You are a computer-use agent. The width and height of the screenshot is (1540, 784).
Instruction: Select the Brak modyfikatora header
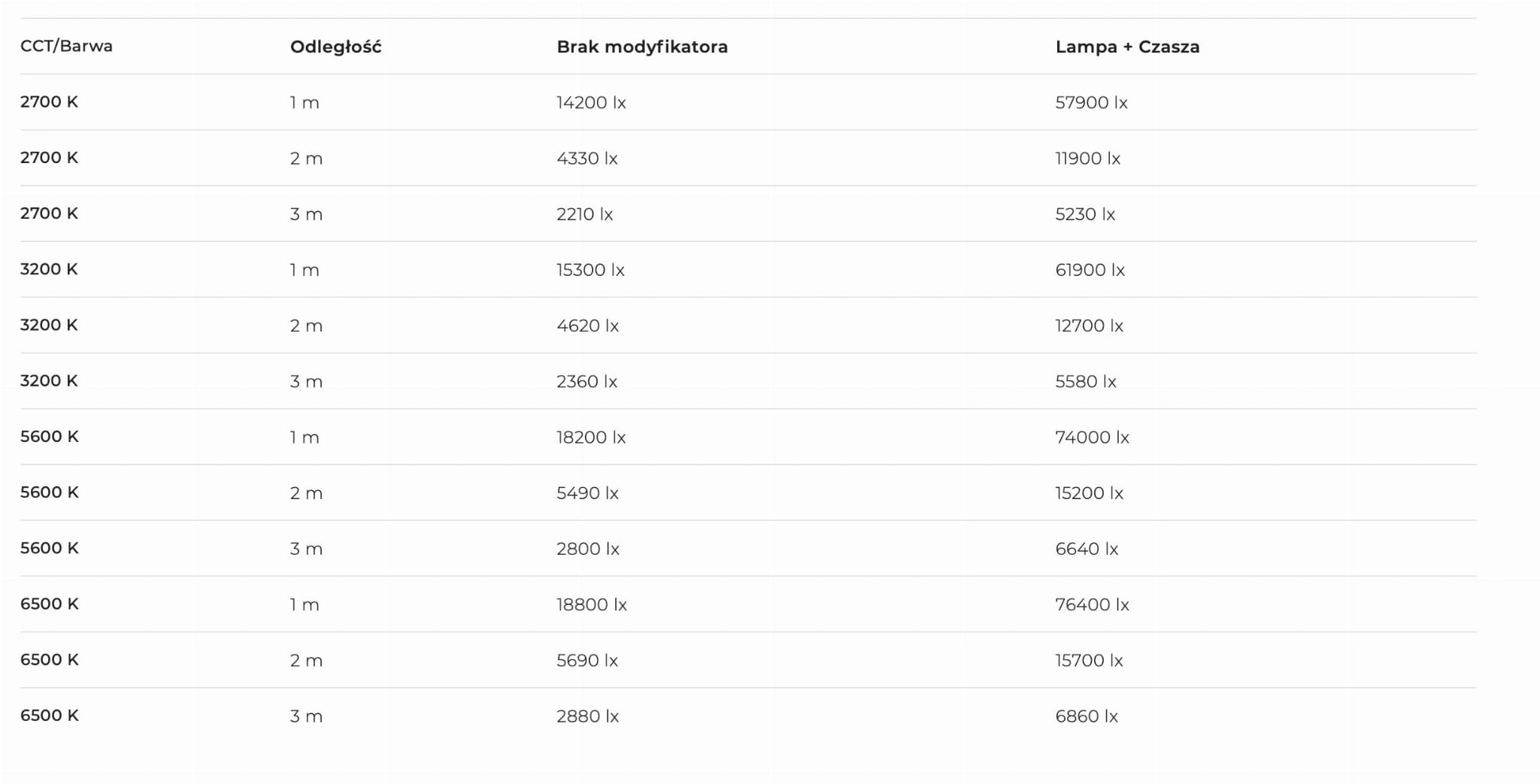click(x=642, y=47)
